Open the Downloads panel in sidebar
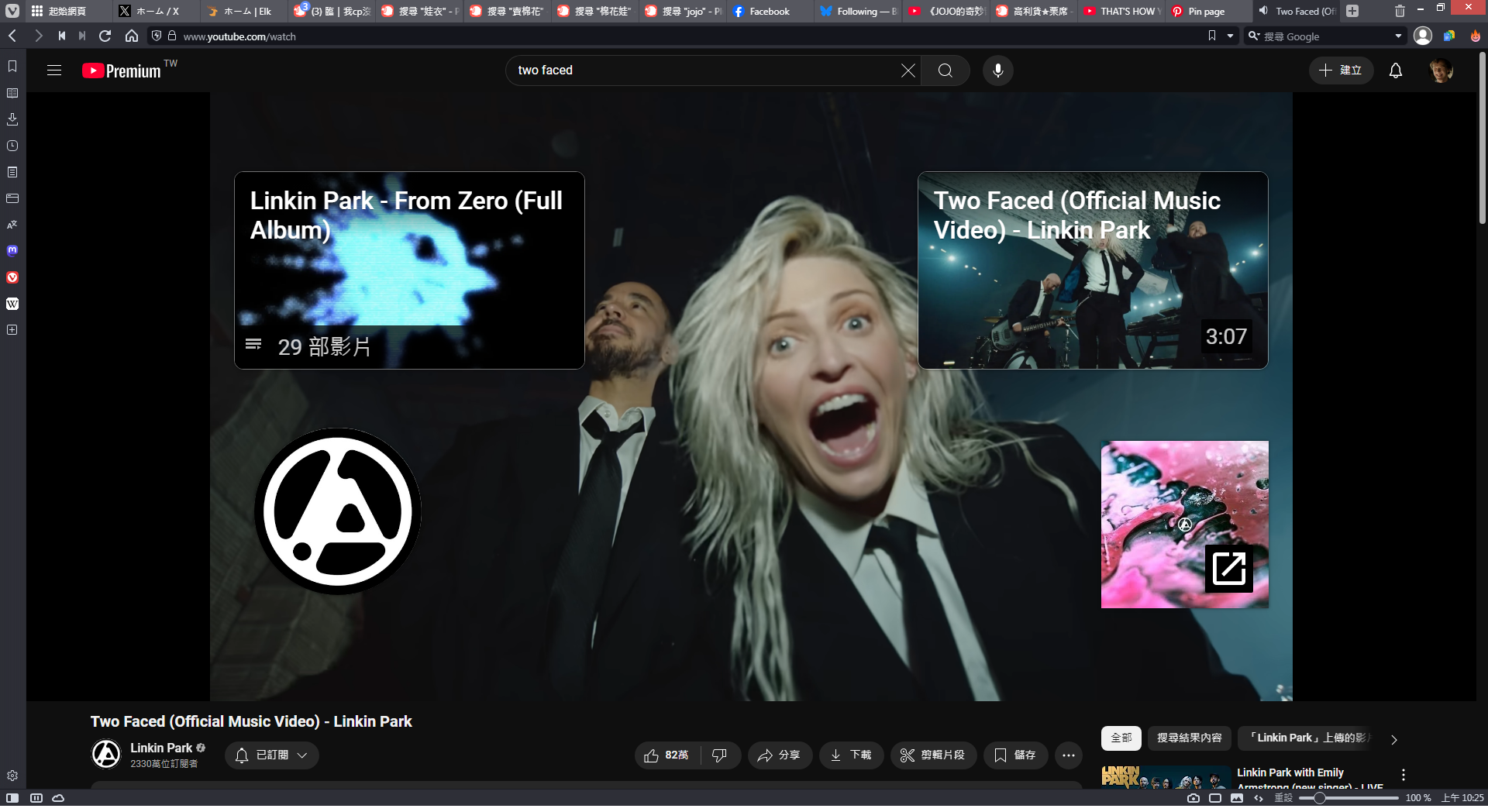 (12, 119)
